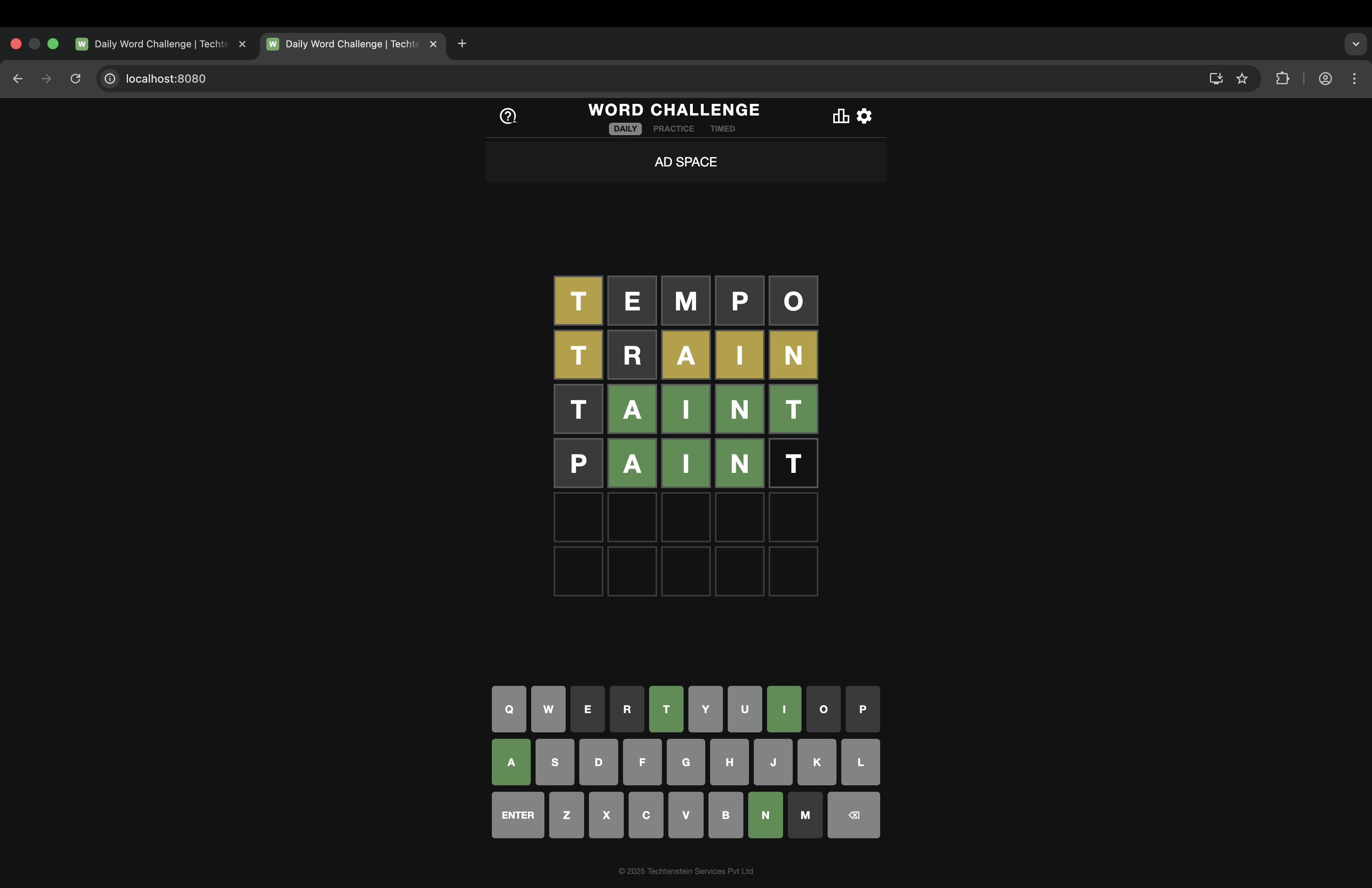This screenshot has width=1372, height=888.
Task: Reload the page
Action: (x=75, y=78)
